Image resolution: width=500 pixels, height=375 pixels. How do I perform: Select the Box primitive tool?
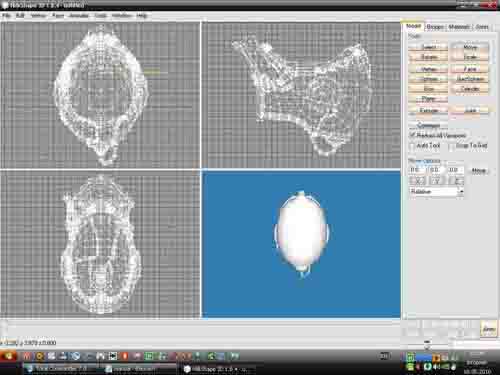tap(428, 89)
